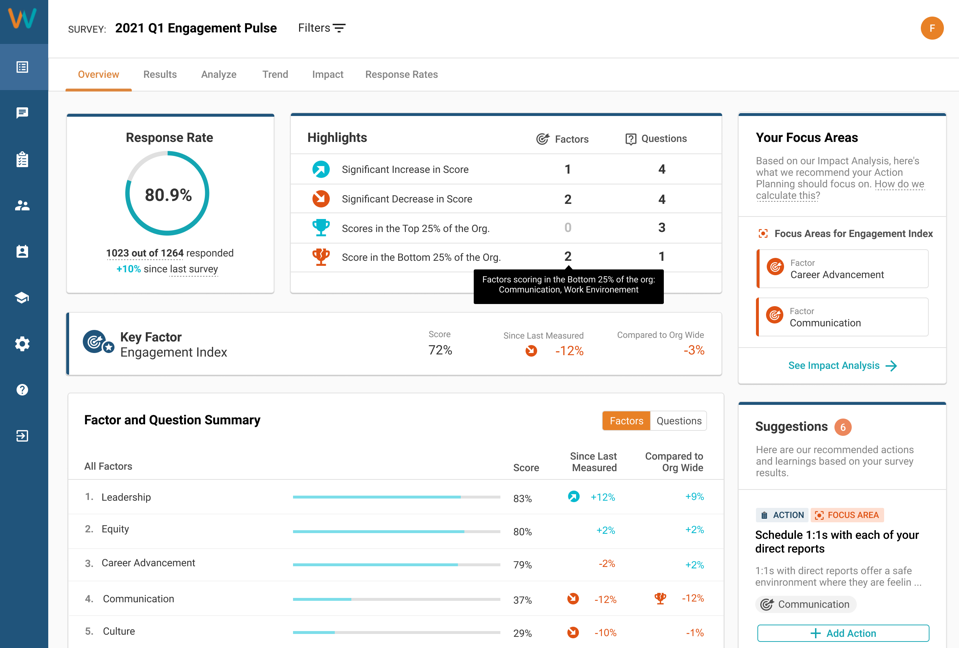959x648 pixels.
Task: Click the F avatar in the top right
Action: click(932, 29)
